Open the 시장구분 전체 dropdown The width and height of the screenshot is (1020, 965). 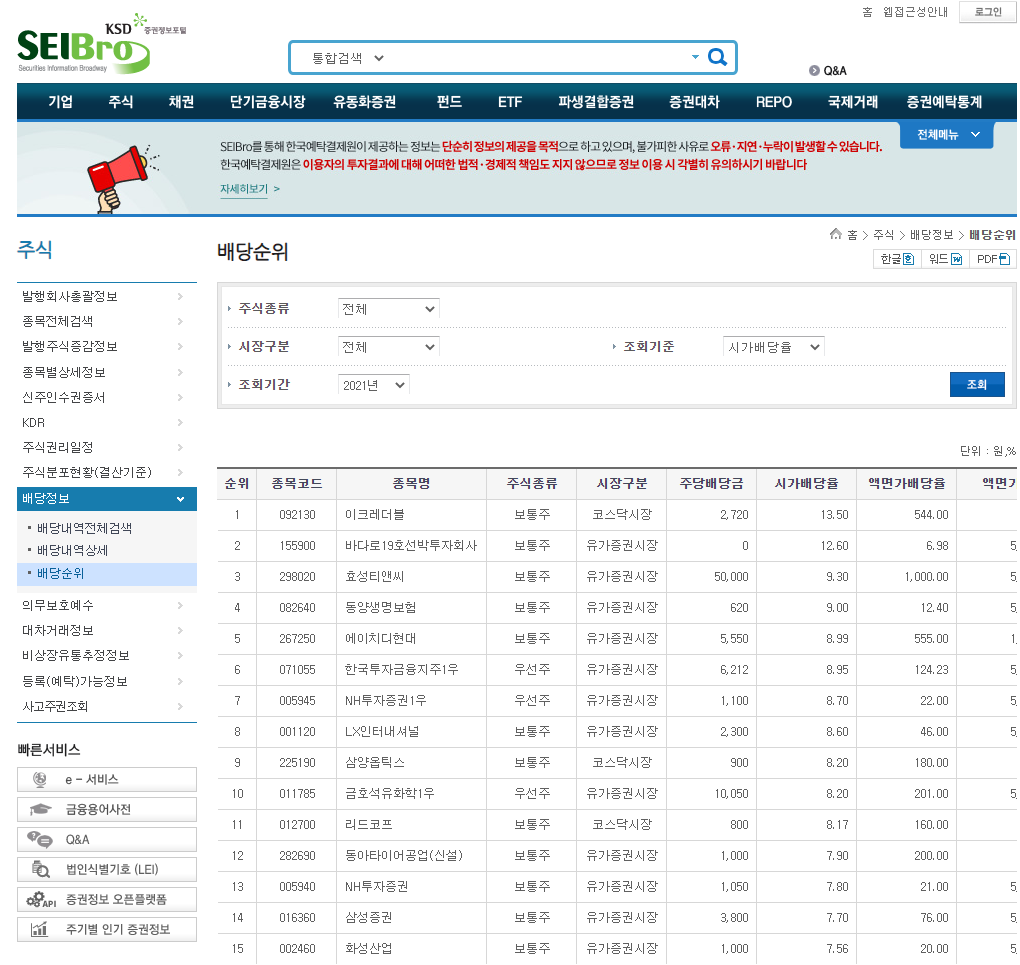point(388,347)
